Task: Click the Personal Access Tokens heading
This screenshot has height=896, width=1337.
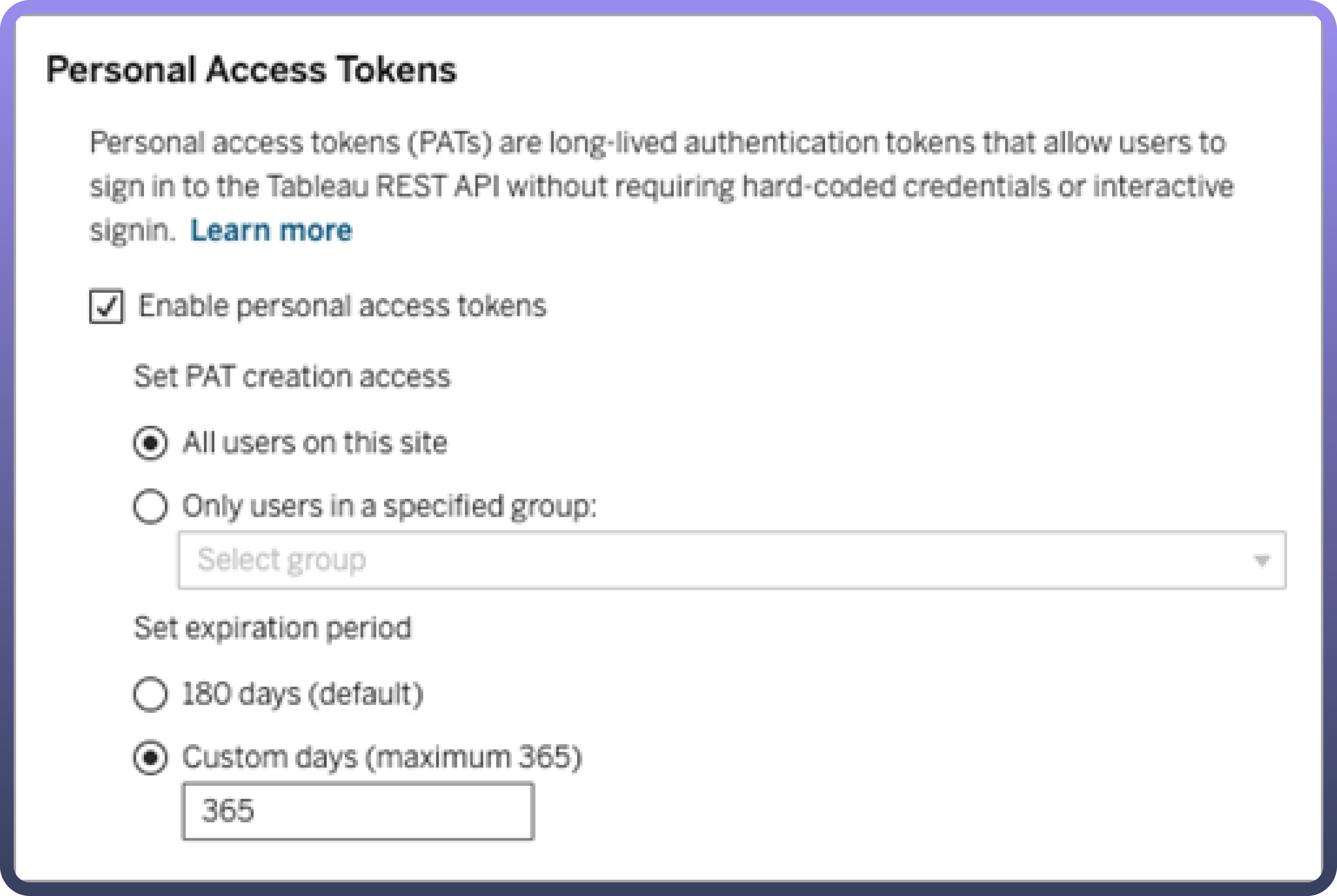Action: point(251,70)
